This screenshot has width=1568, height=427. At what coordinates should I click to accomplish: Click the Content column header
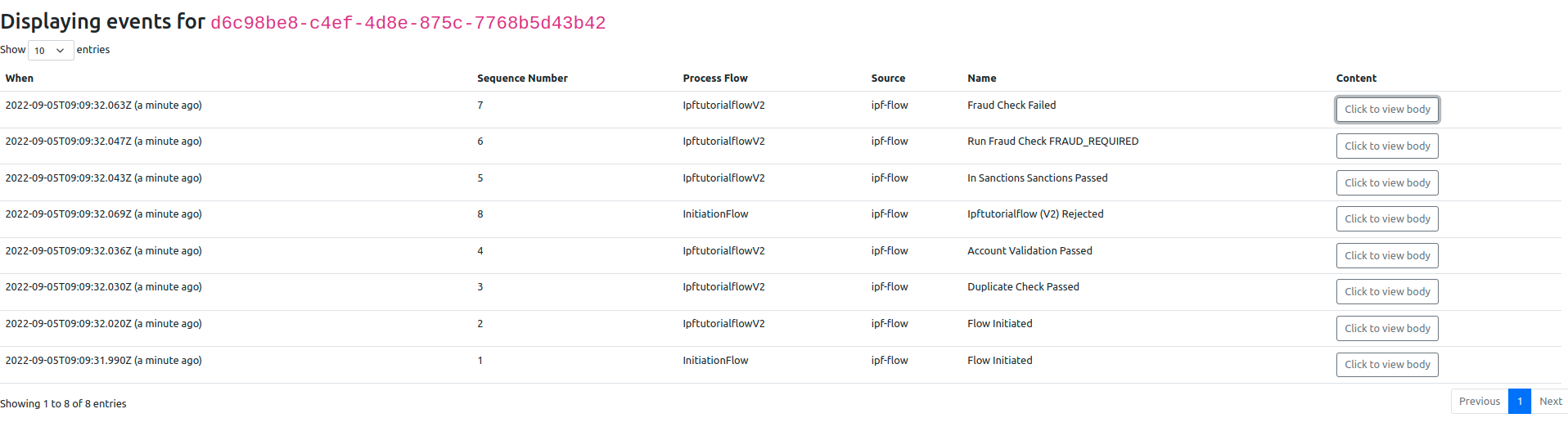1356,79
